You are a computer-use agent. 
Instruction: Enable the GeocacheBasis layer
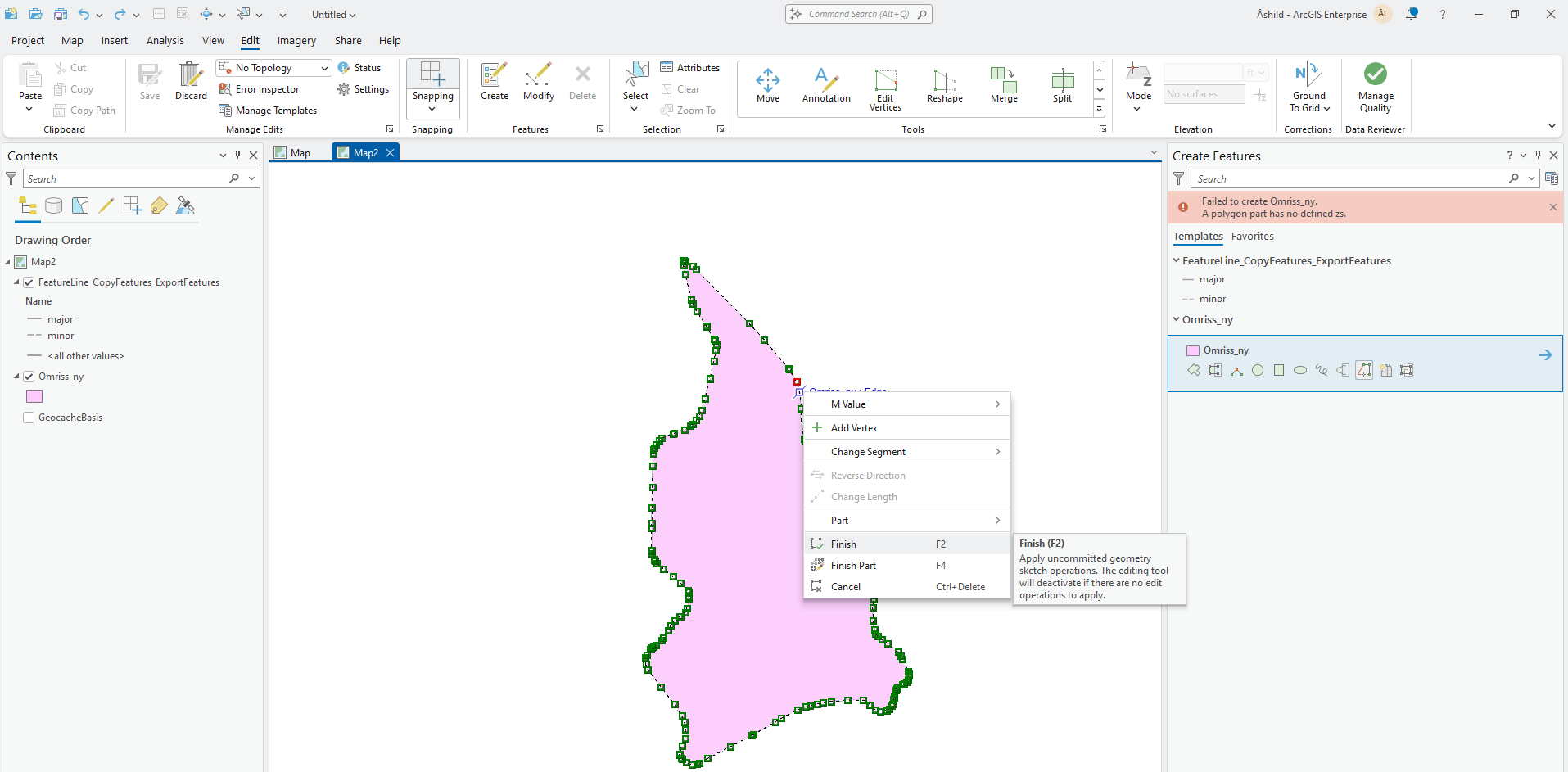29,417
